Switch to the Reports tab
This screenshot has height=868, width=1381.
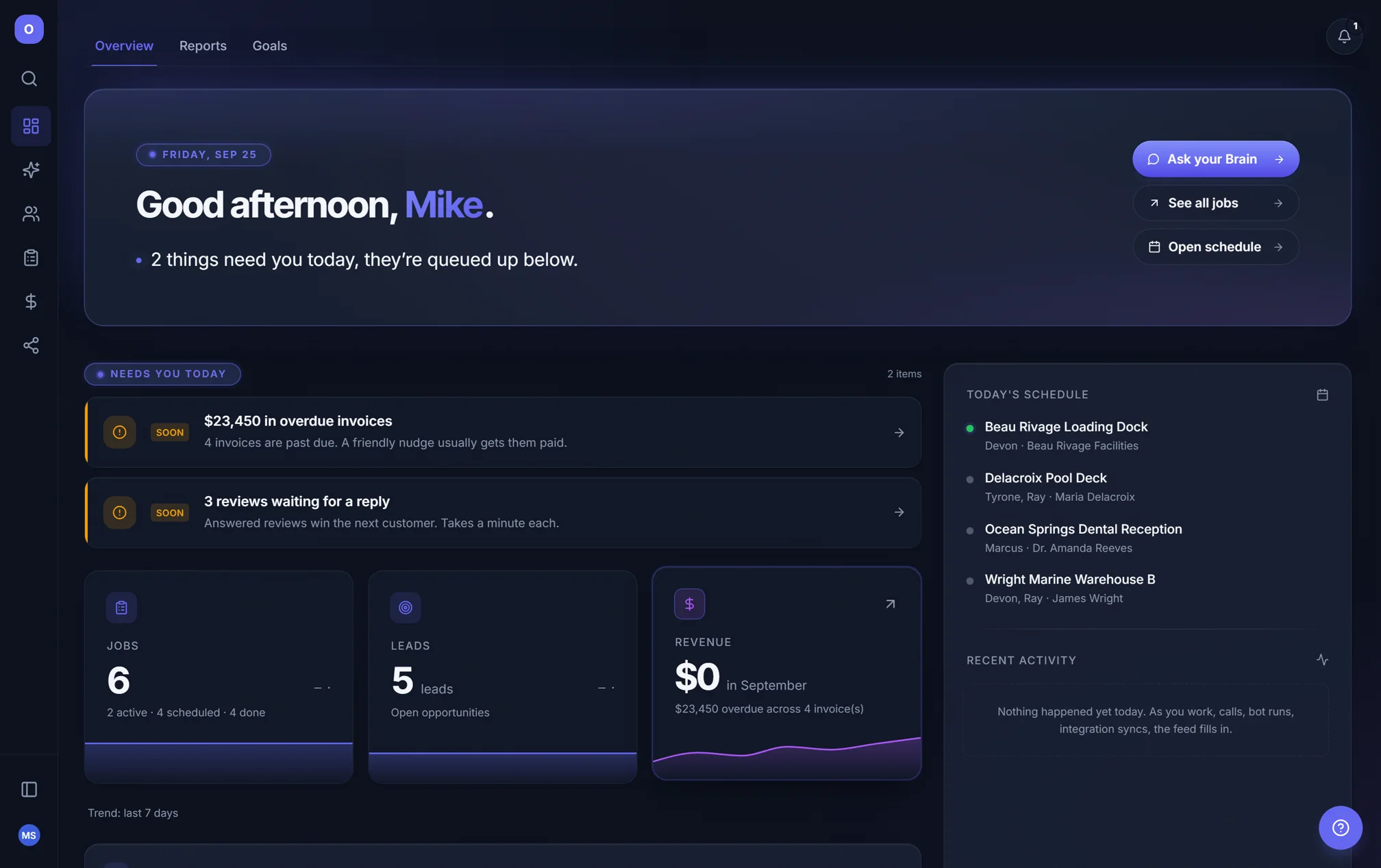(203, 46)
